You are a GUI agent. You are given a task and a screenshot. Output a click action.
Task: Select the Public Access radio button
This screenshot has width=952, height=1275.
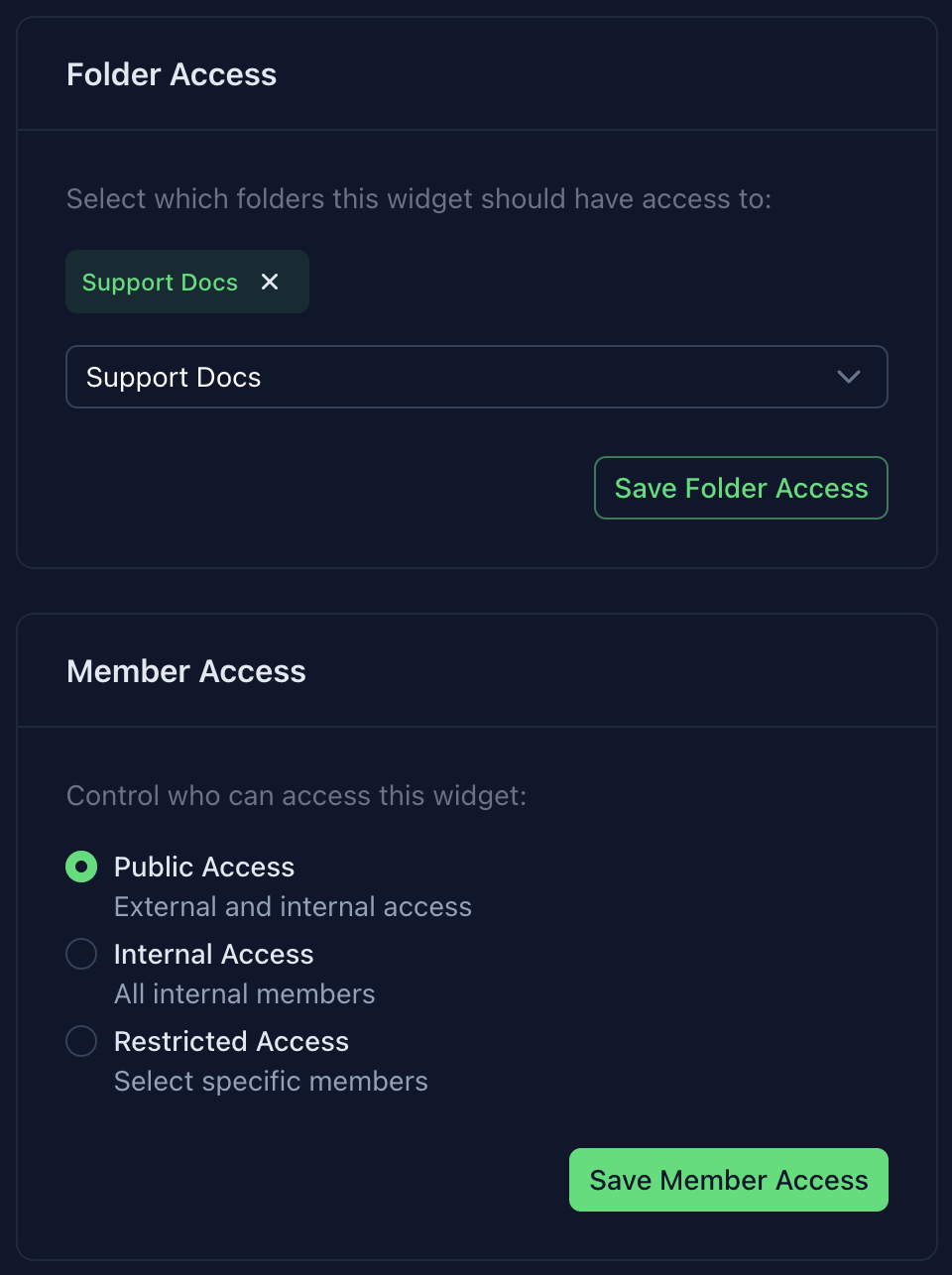tap(81, 867)
